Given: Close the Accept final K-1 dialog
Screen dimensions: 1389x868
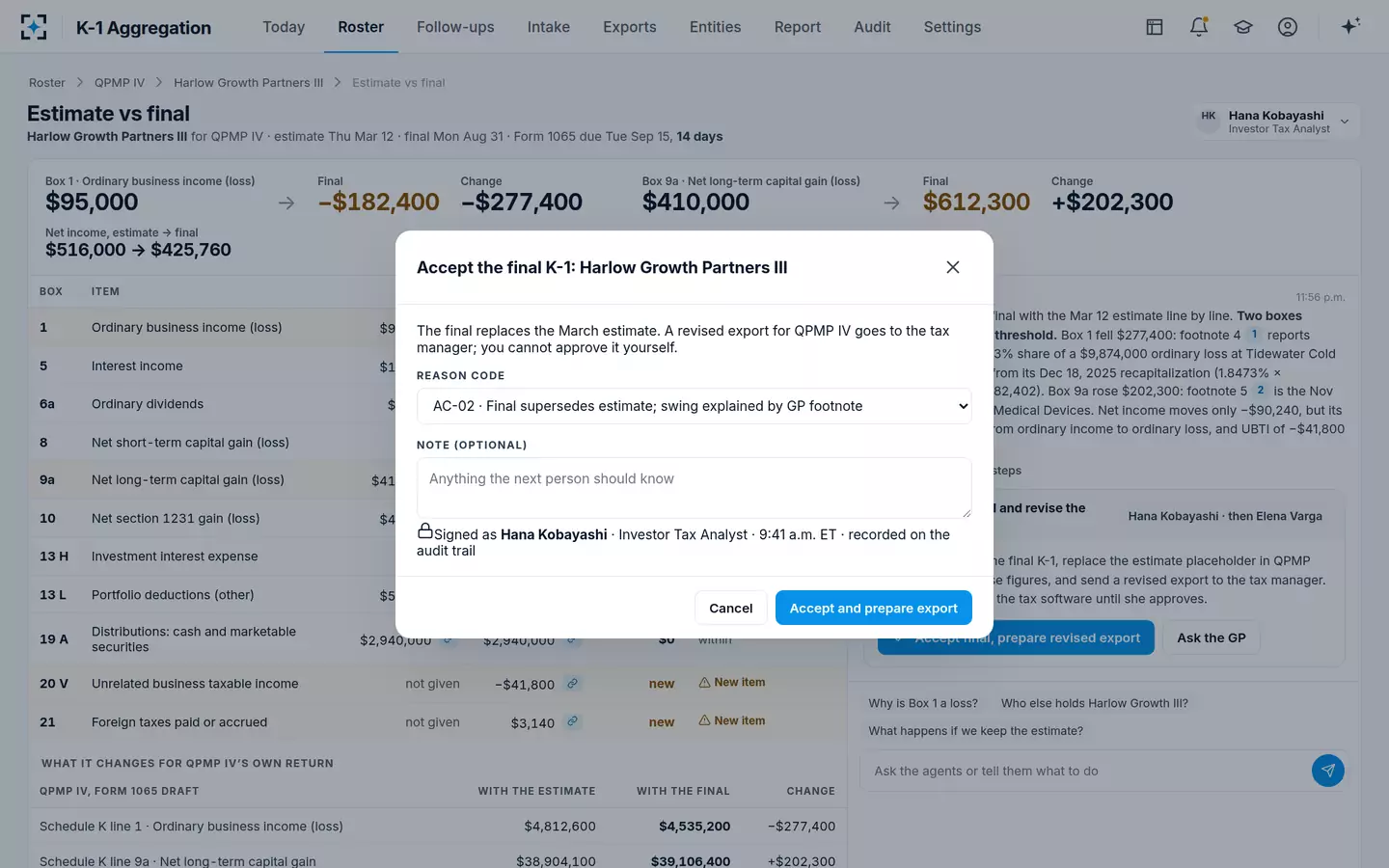Looking at the screenshot, I should point(953,267).
